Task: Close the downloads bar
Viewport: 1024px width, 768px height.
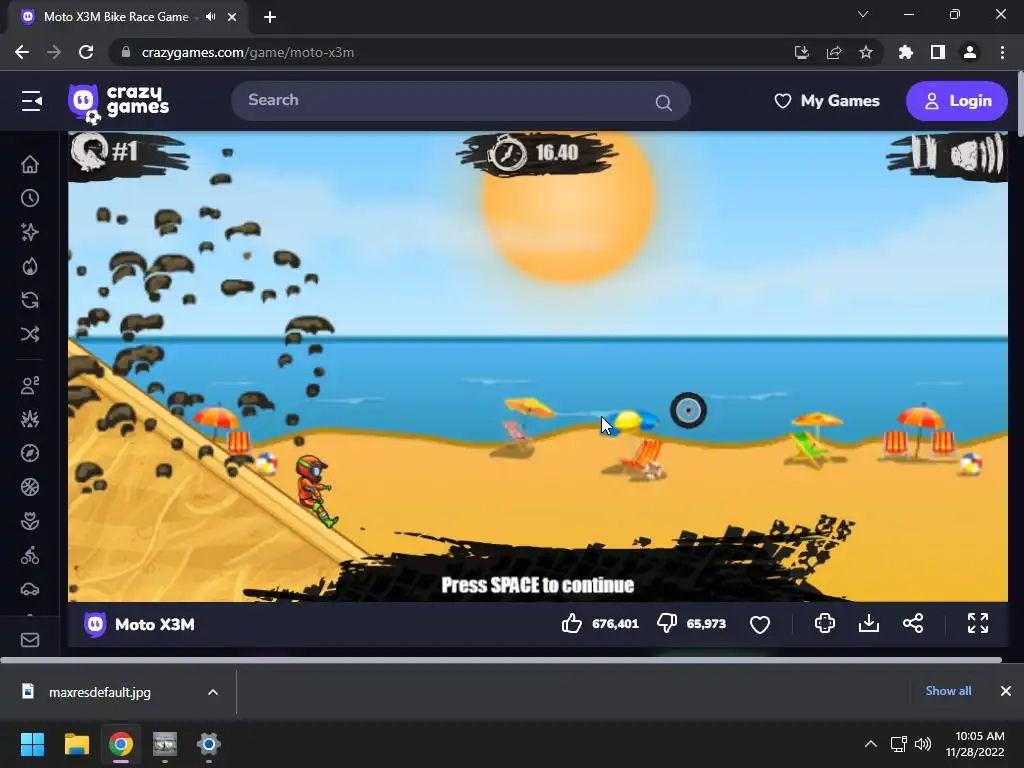Action: point(1006,691)
